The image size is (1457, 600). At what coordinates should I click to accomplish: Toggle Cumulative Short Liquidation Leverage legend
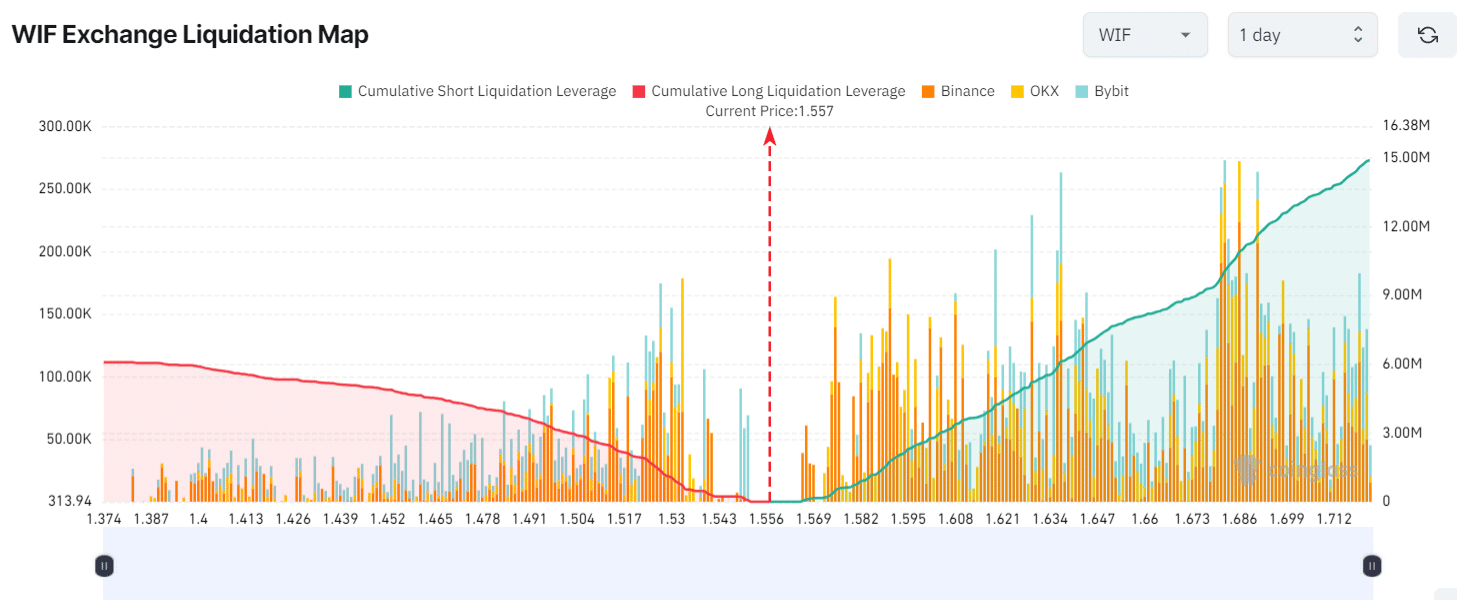(x=478, y=91)
